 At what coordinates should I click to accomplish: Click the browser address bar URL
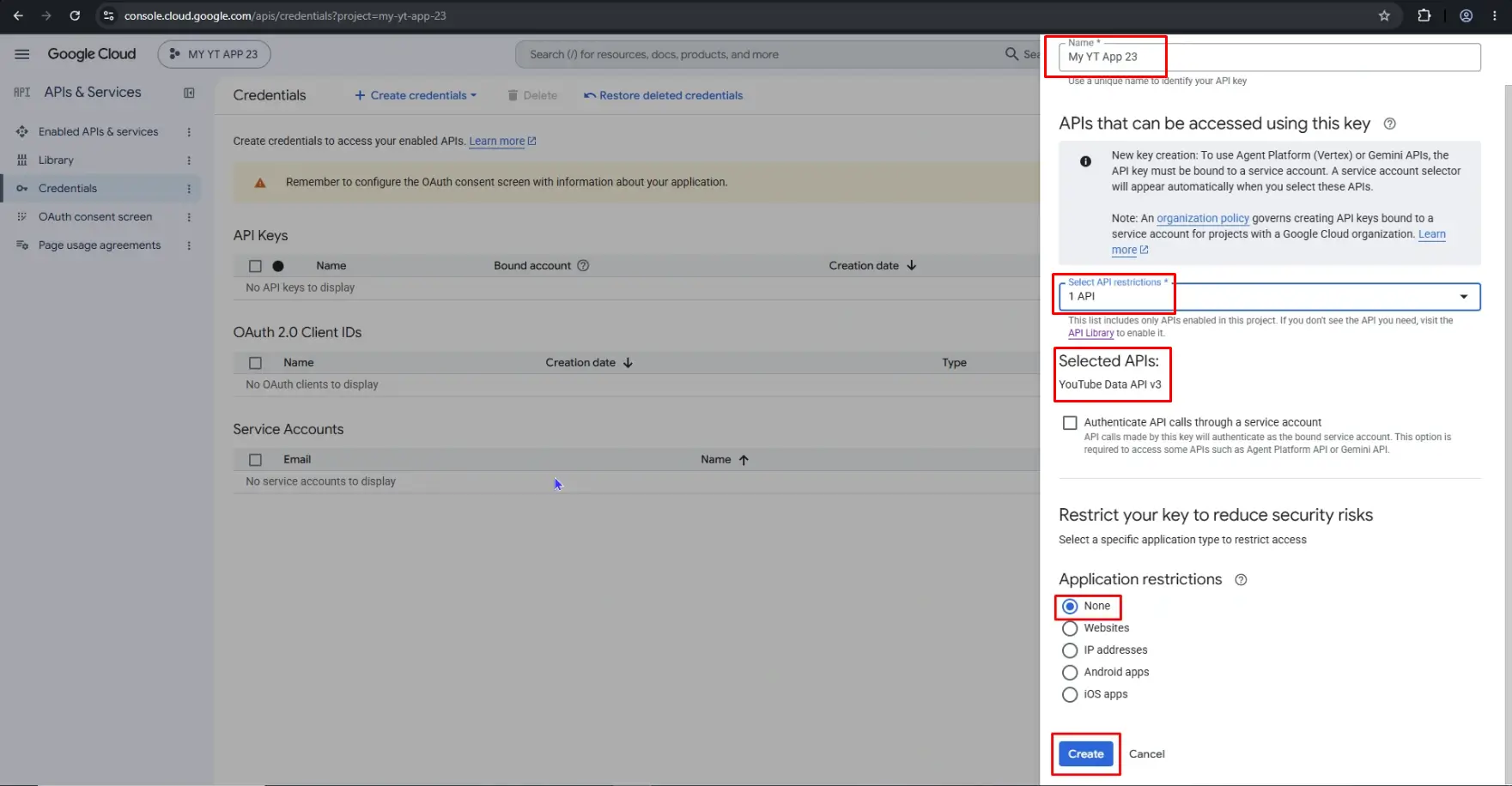(x=285, y=15)
